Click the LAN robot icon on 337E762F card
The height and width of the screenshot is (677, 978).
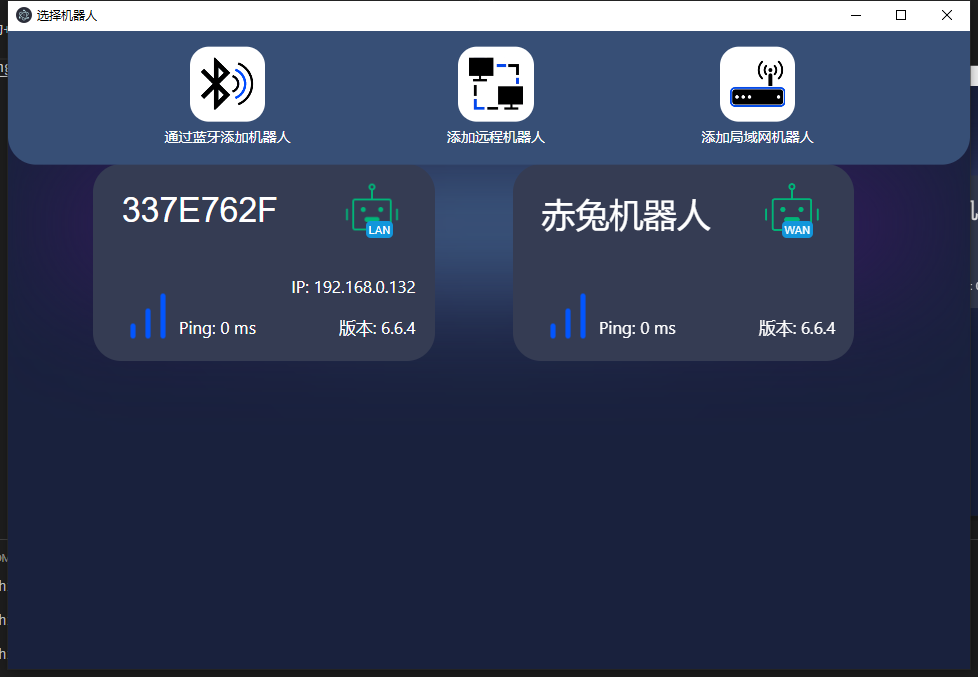[372, 211]
